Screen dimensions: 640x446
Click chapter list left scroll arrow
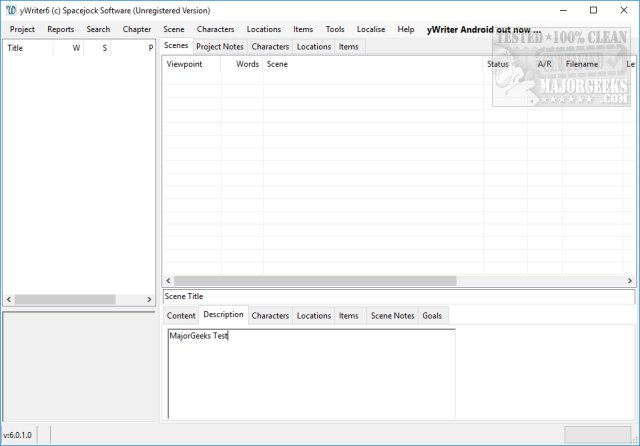click(x=9, y=300)
